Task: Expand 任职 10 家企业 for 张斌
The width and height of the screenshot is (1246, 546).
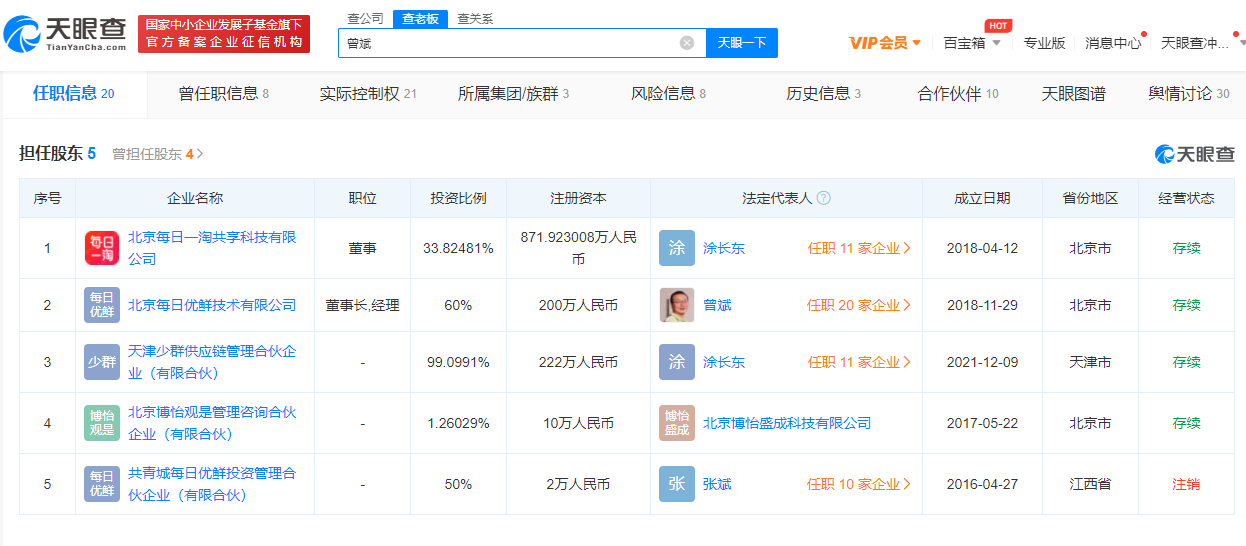Action: [x=859, y=484]
